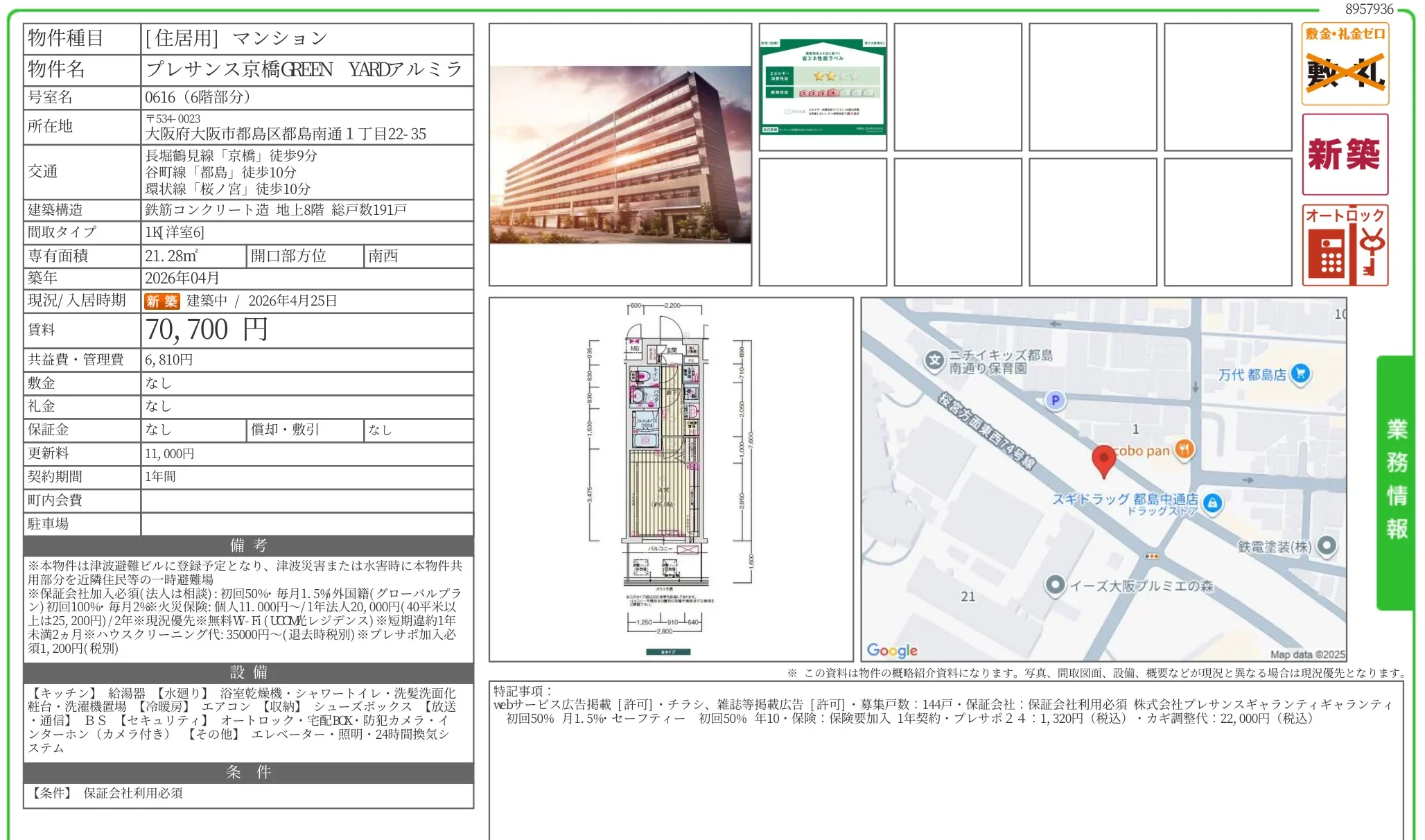Click the Map data ©2025 attribution

click(1306, 654)
